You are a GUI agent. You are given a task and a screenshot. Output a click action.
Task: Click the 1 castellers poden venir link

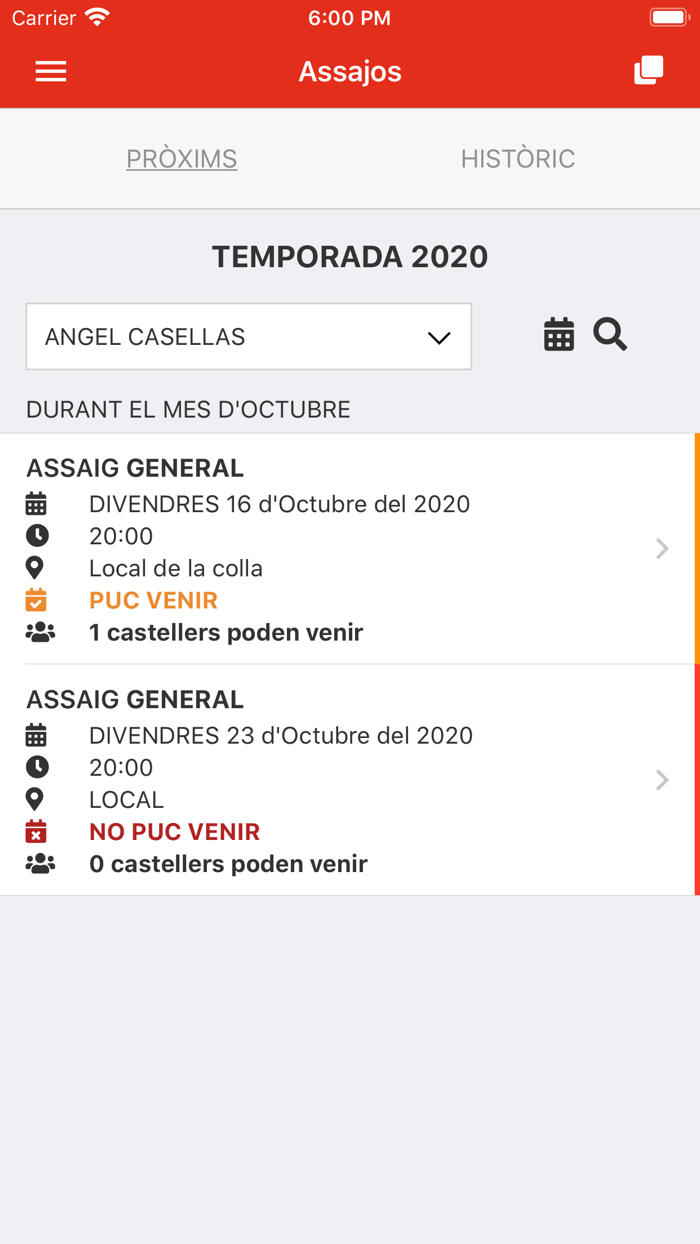[227, 631]
